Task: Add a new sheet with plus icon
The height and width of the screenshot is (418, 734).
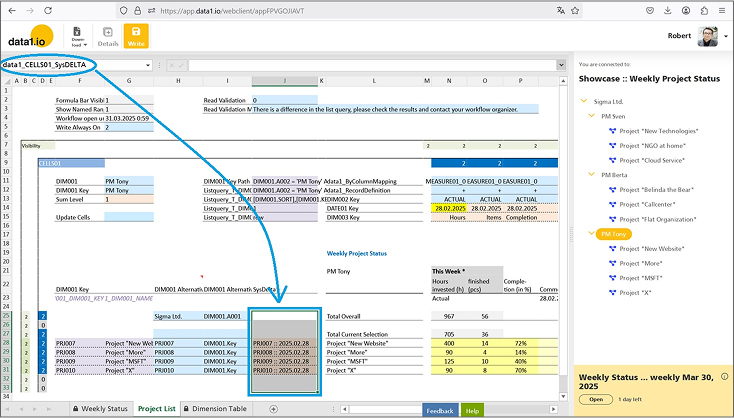Action: tap(274, 409)
